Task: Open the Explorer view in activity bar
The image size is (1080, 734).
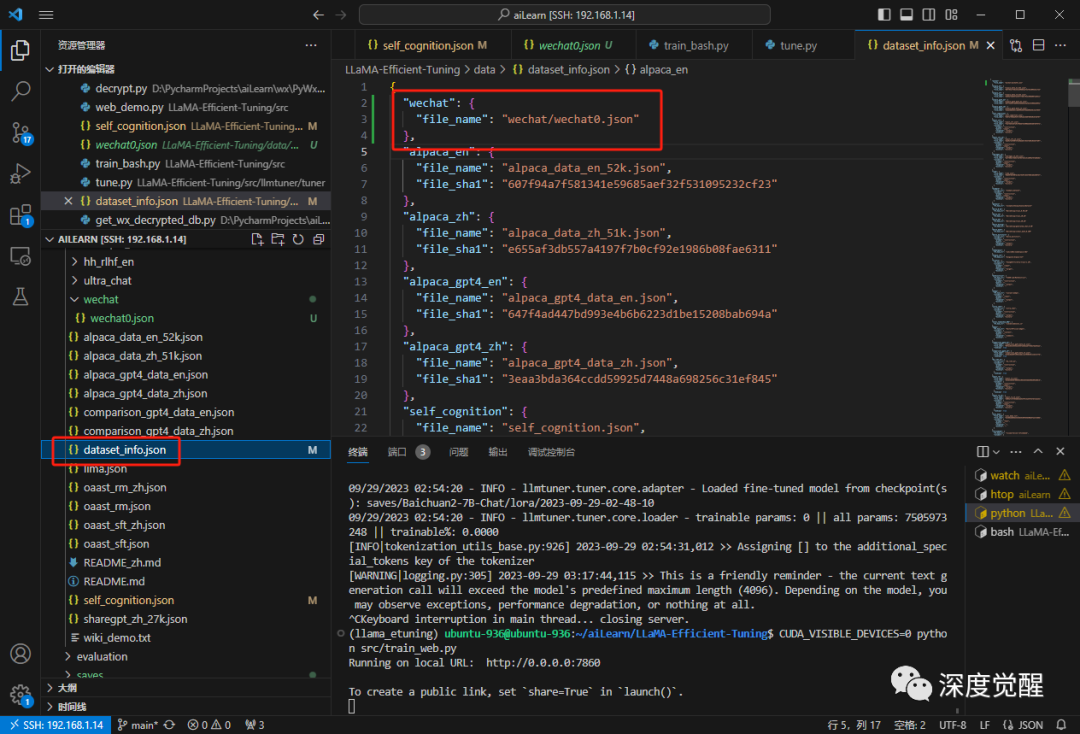Action: (x=21, y=50)
